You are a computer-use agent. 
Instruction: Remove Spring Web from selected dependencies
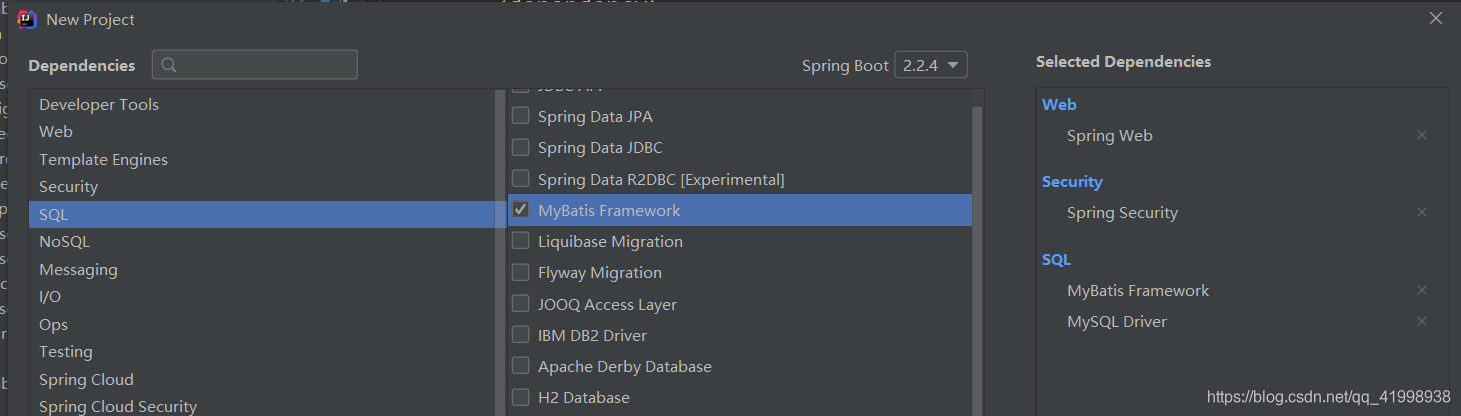pos(1422,135)
